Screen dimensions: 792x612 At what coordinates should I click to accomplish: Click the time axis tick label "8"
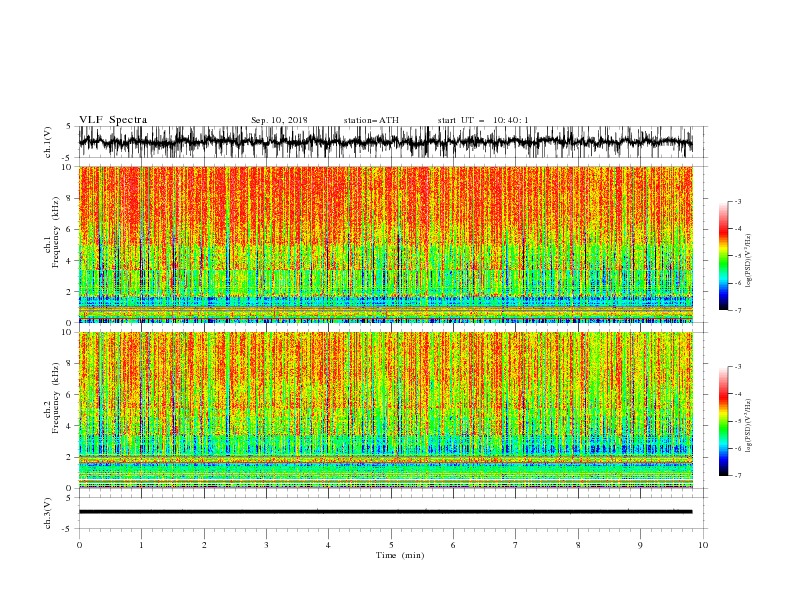pyautogui.click(x=578, y=545)
